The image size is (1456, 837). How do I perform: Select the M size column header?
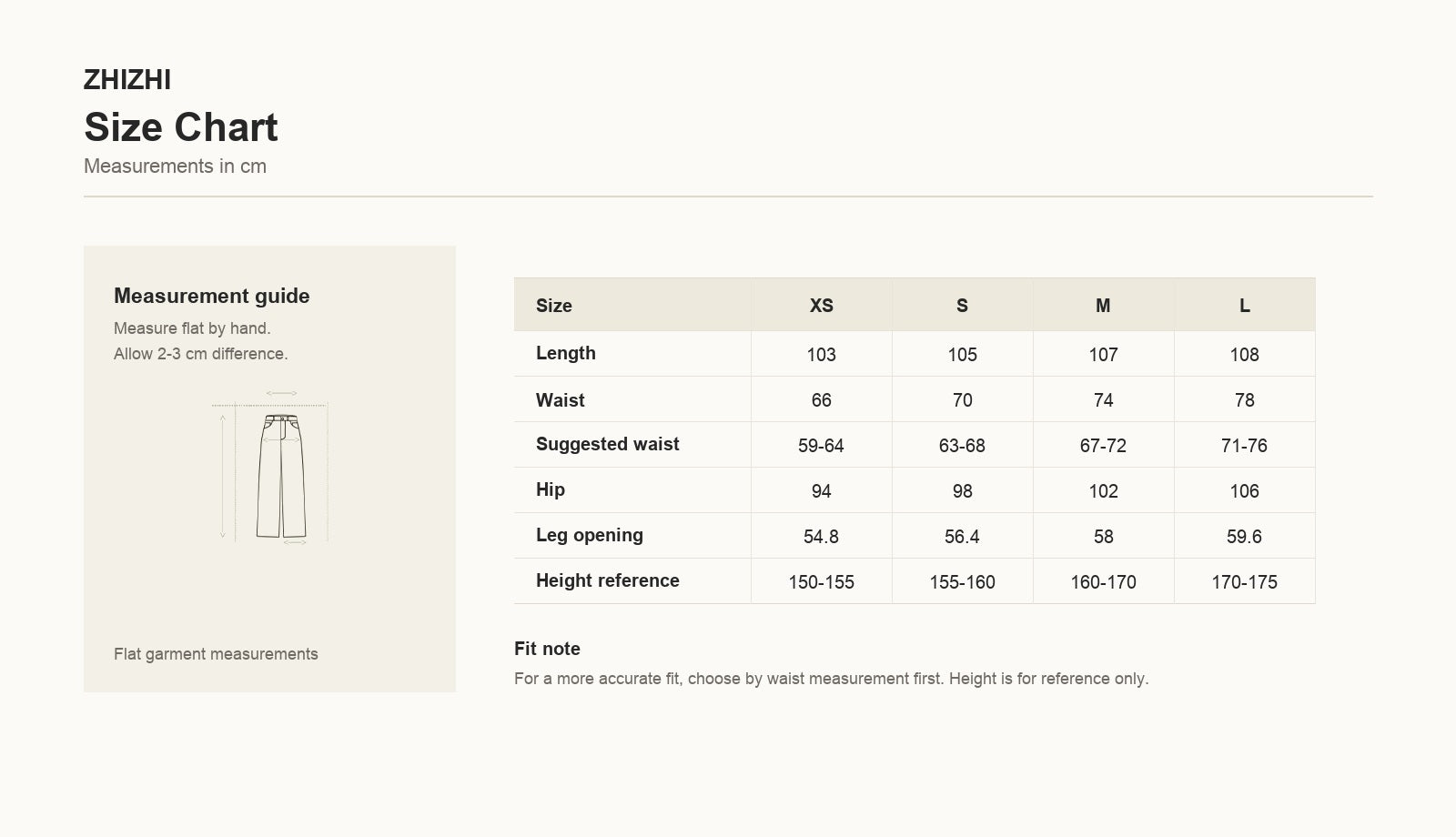[1103, 306]
